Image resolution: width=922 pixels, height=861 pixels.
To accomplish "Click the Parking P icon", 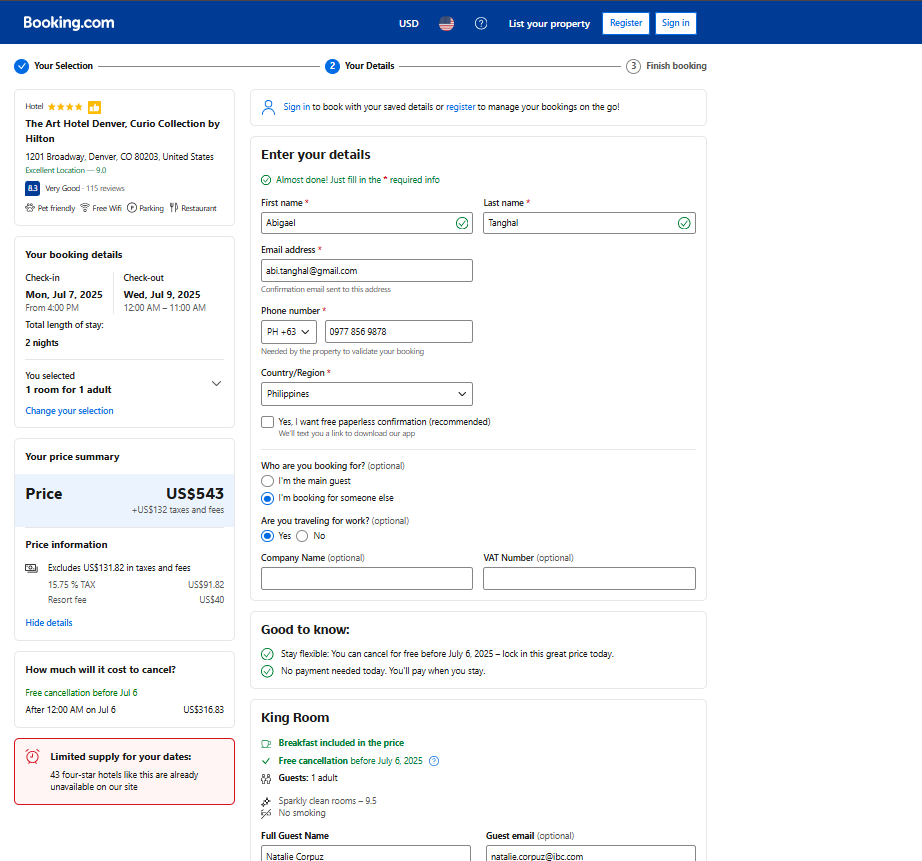I will [132, 208].
